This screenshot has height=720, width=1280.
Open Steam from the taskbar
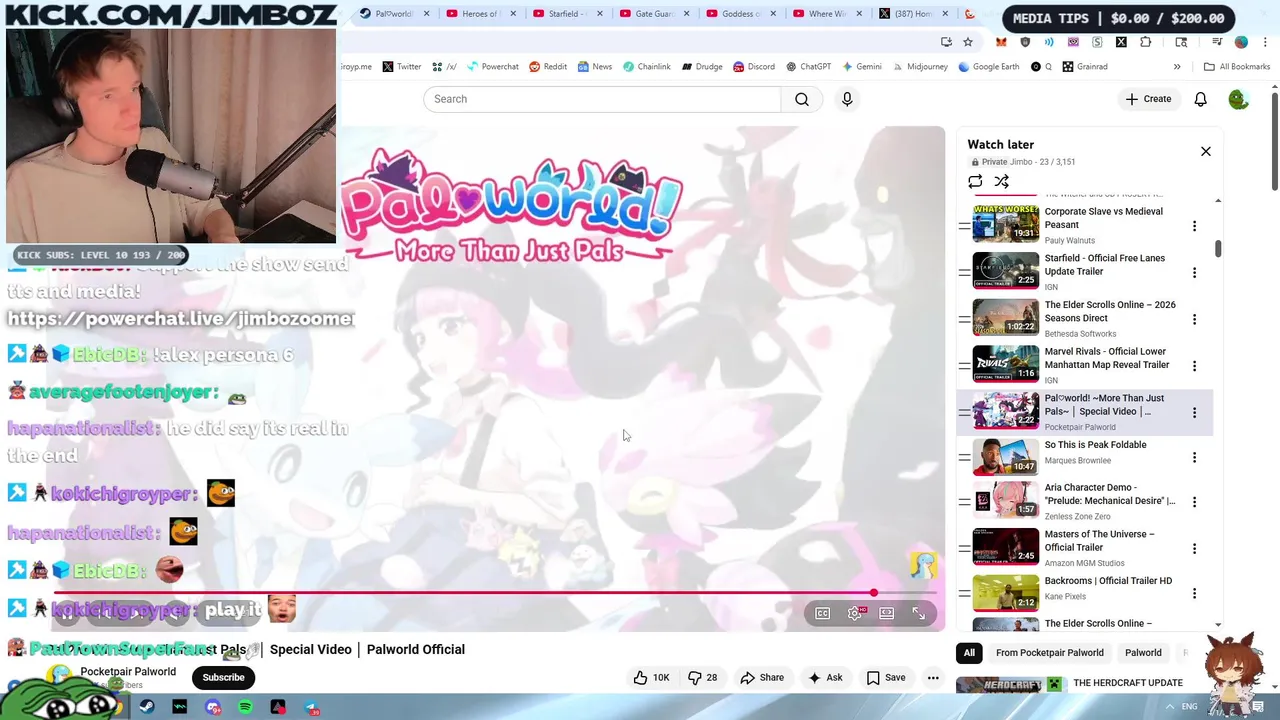(x=147, y=708)
